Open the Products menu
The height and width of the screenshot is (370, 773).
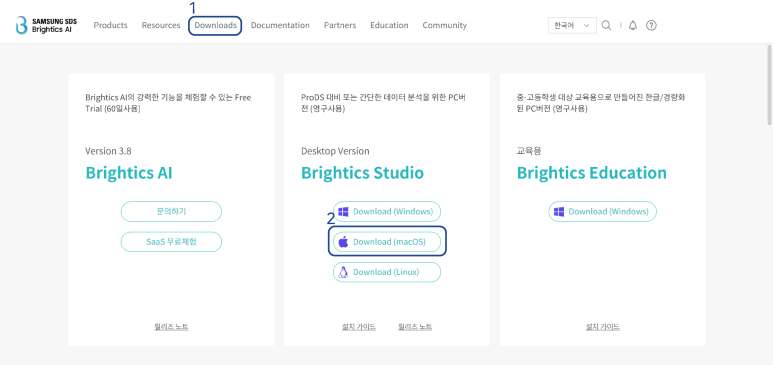pyautogui.click(x=110, y=25)
